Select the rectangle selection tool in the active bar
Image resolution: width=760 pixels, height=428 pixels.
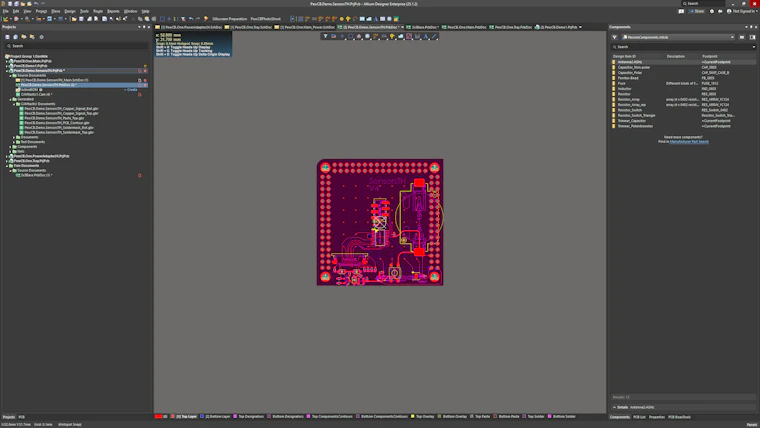(350, 36)
